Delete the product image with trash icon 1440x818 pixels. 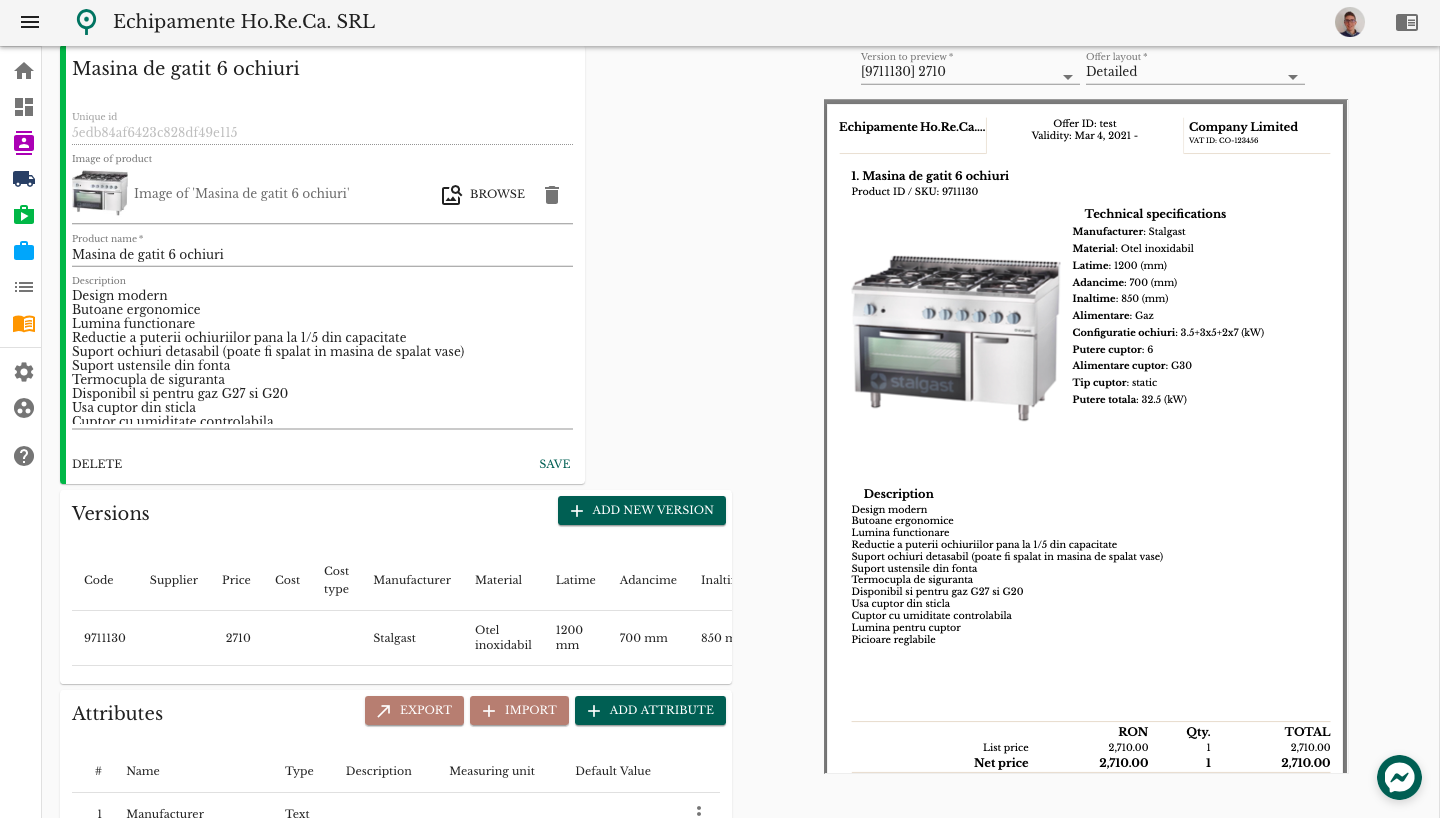point(552,195)
